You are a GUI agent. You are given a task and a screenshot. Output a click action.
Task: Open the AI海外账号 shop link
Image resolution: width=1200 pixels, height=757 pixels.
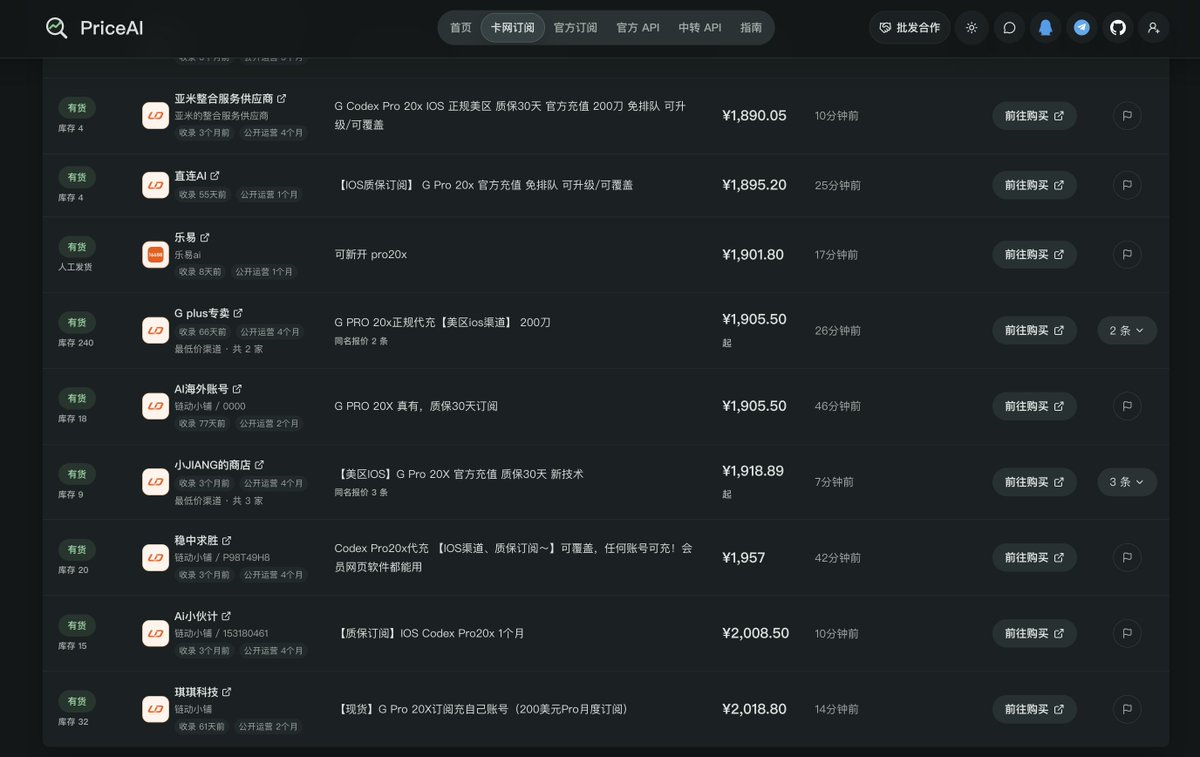[208, 389]
